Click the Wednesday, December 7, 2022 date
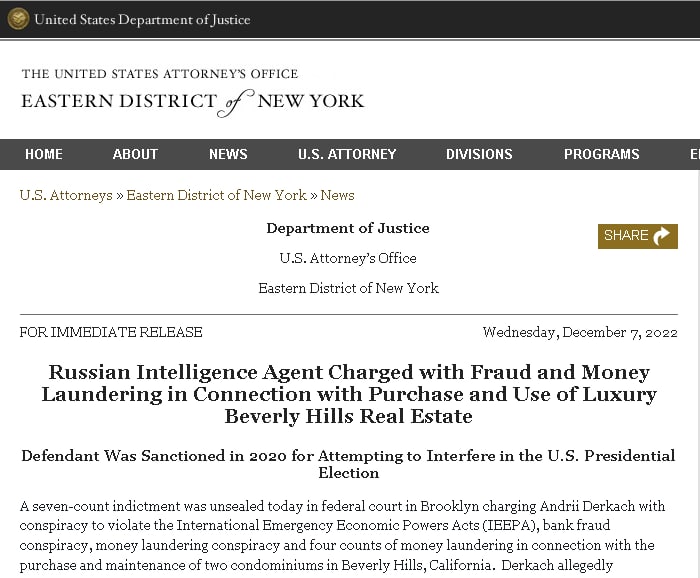The width and height of the screenshot is (700, 578). [x=580, y=332]
